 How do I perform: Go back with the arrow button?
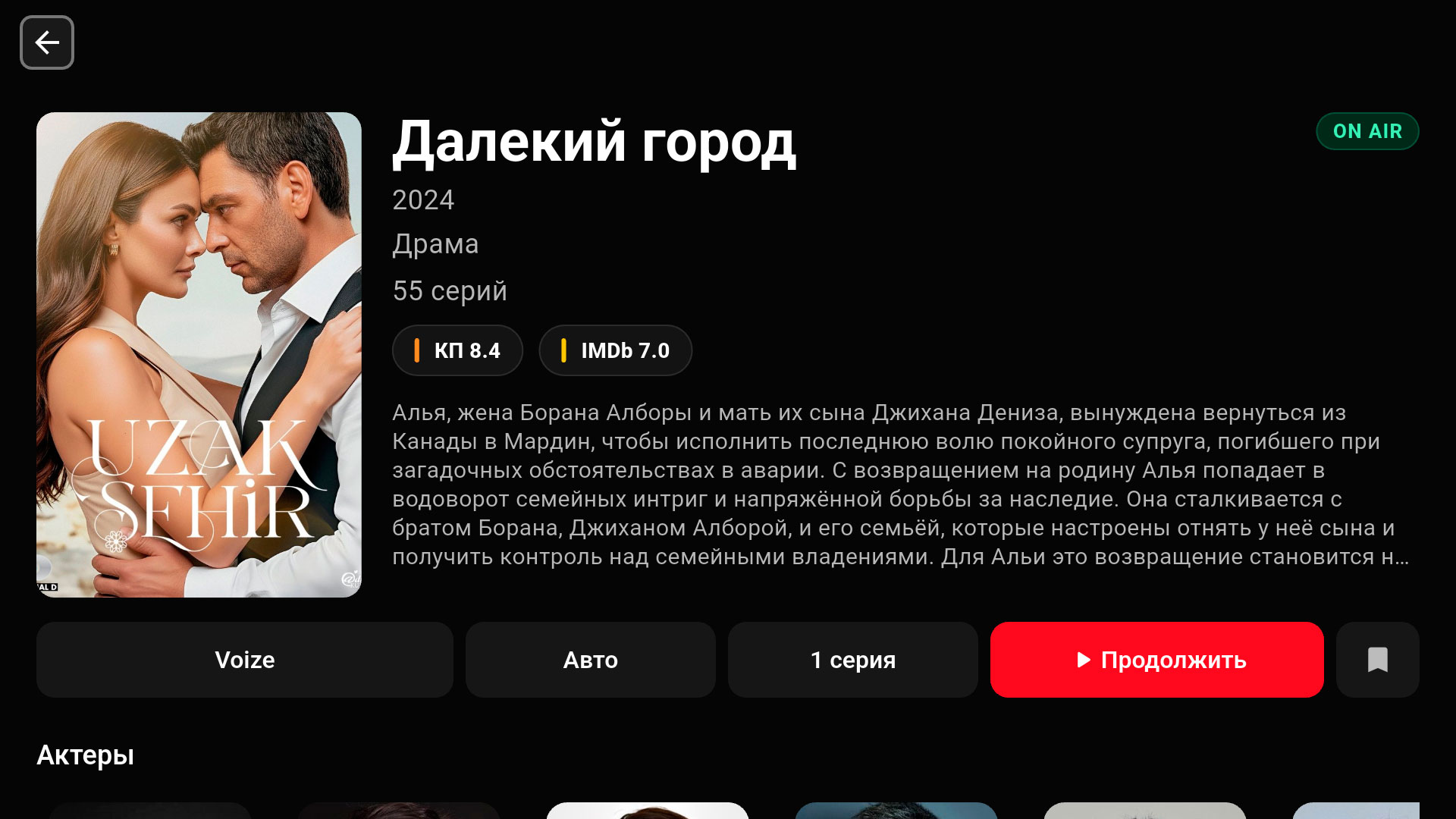point(47,42)
